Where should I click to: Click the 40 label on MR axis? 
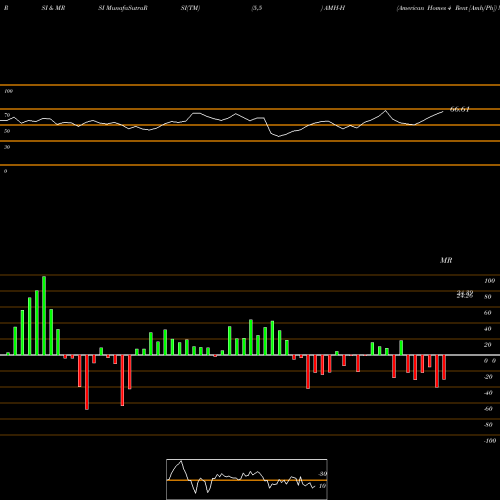coord(488,329)
